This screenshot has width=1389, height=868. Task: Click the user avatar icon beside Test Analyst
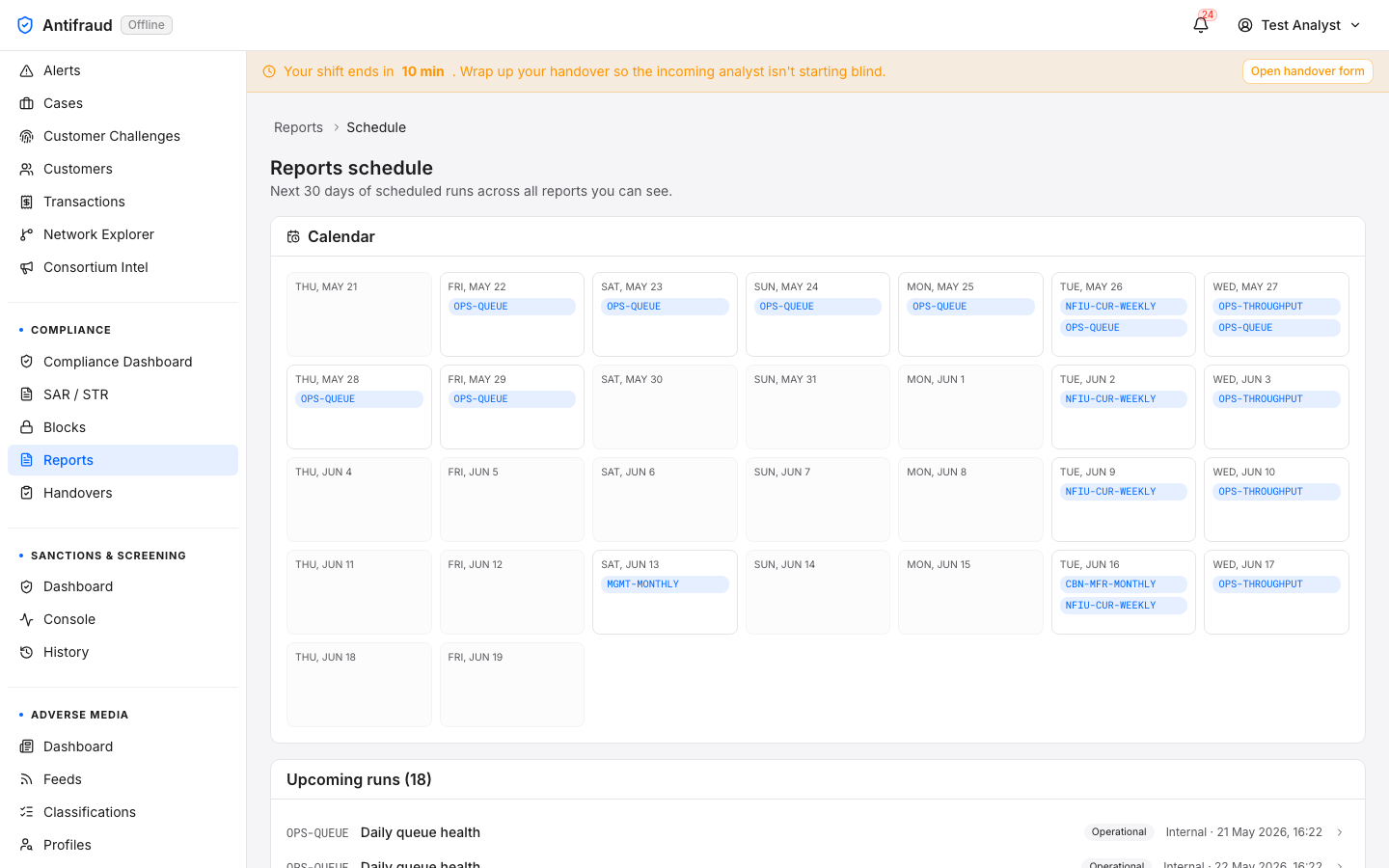1245,25
